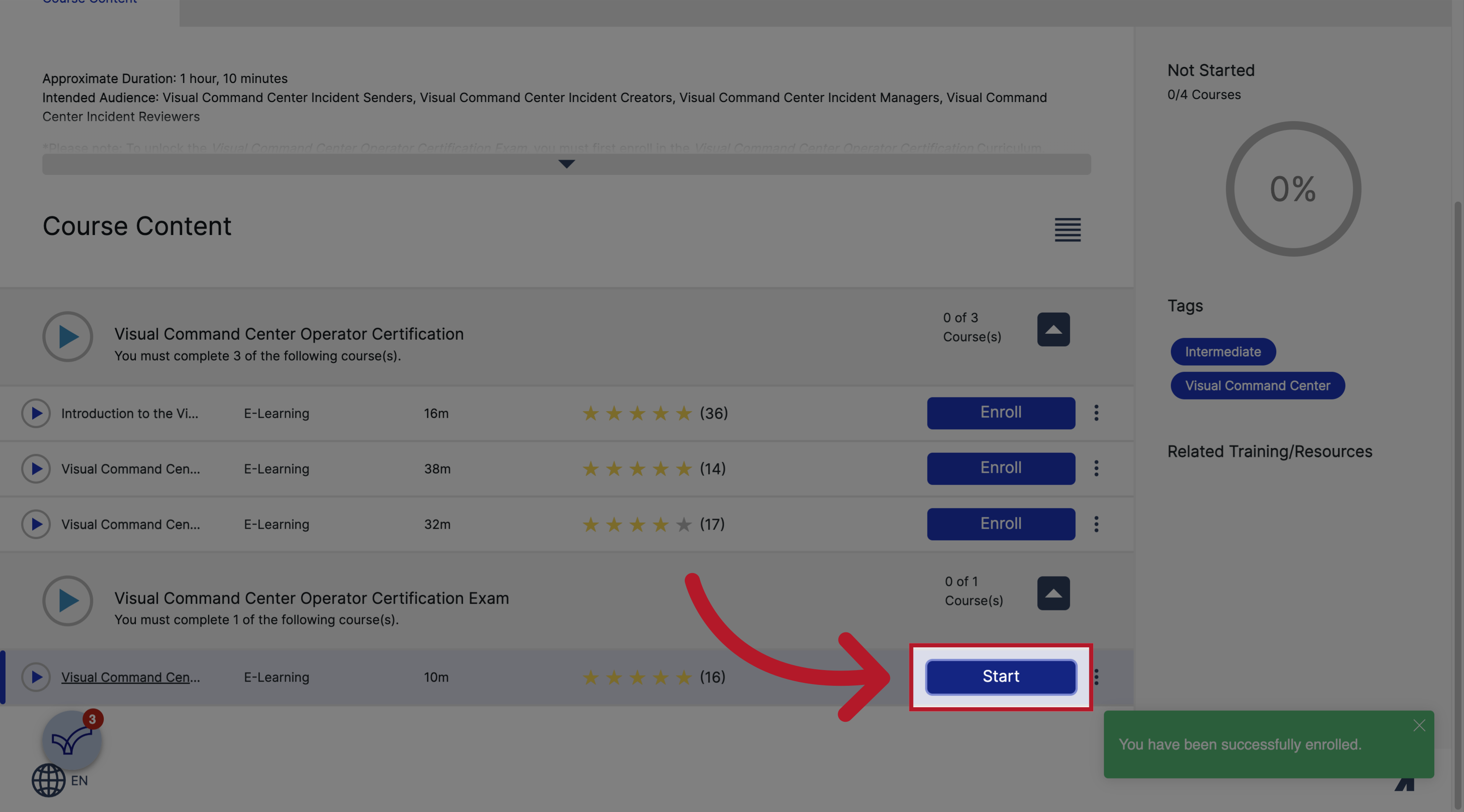The width and height of the screenshot is (1464, 812).
Task: Open the list view icon beside Course Content
Action: (x=1067, y=230)
